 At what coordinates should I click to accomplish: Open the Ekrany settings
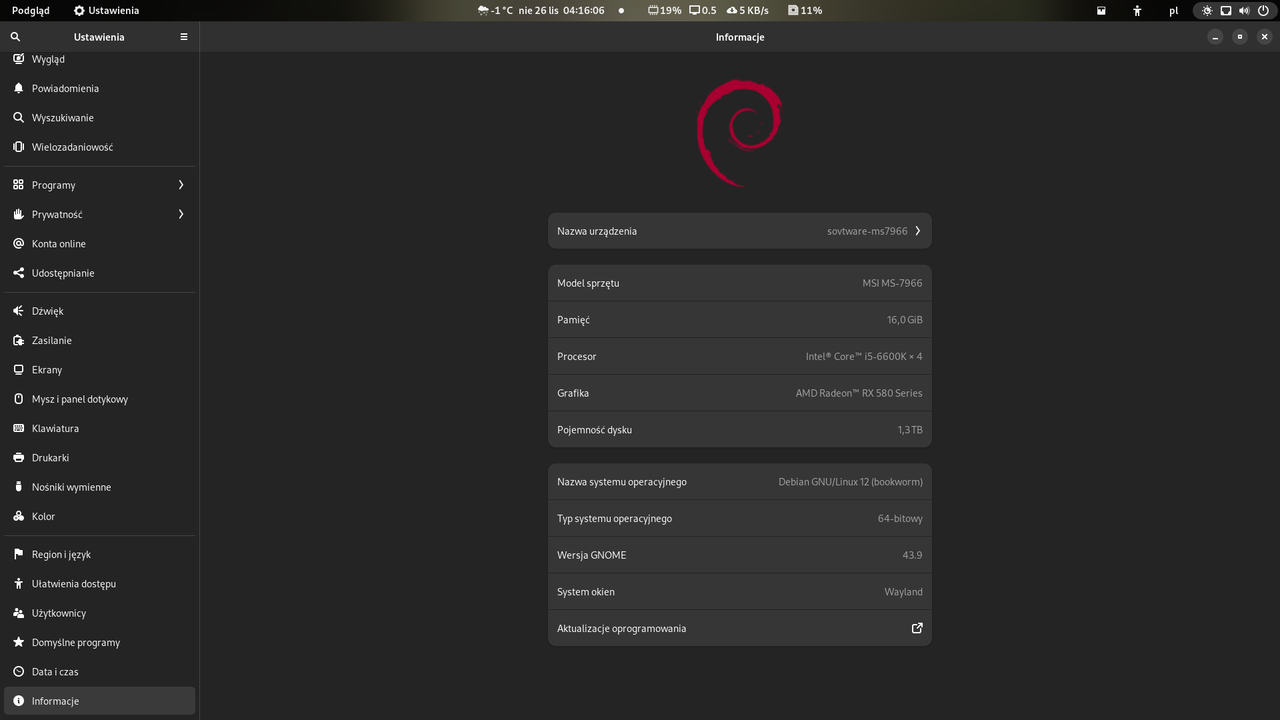pyautogui.click(x=100, y=370)
